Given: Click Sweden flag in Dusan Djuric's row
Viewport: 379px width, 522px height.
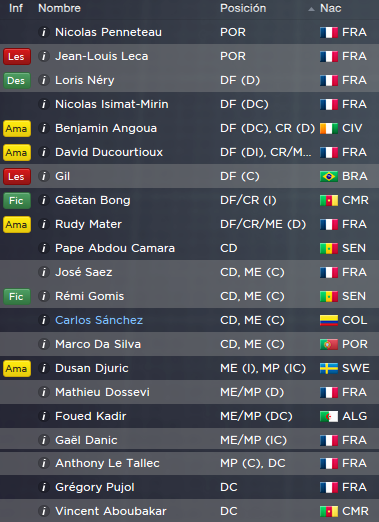Looking at the screenshot, I should pos(329,368).
